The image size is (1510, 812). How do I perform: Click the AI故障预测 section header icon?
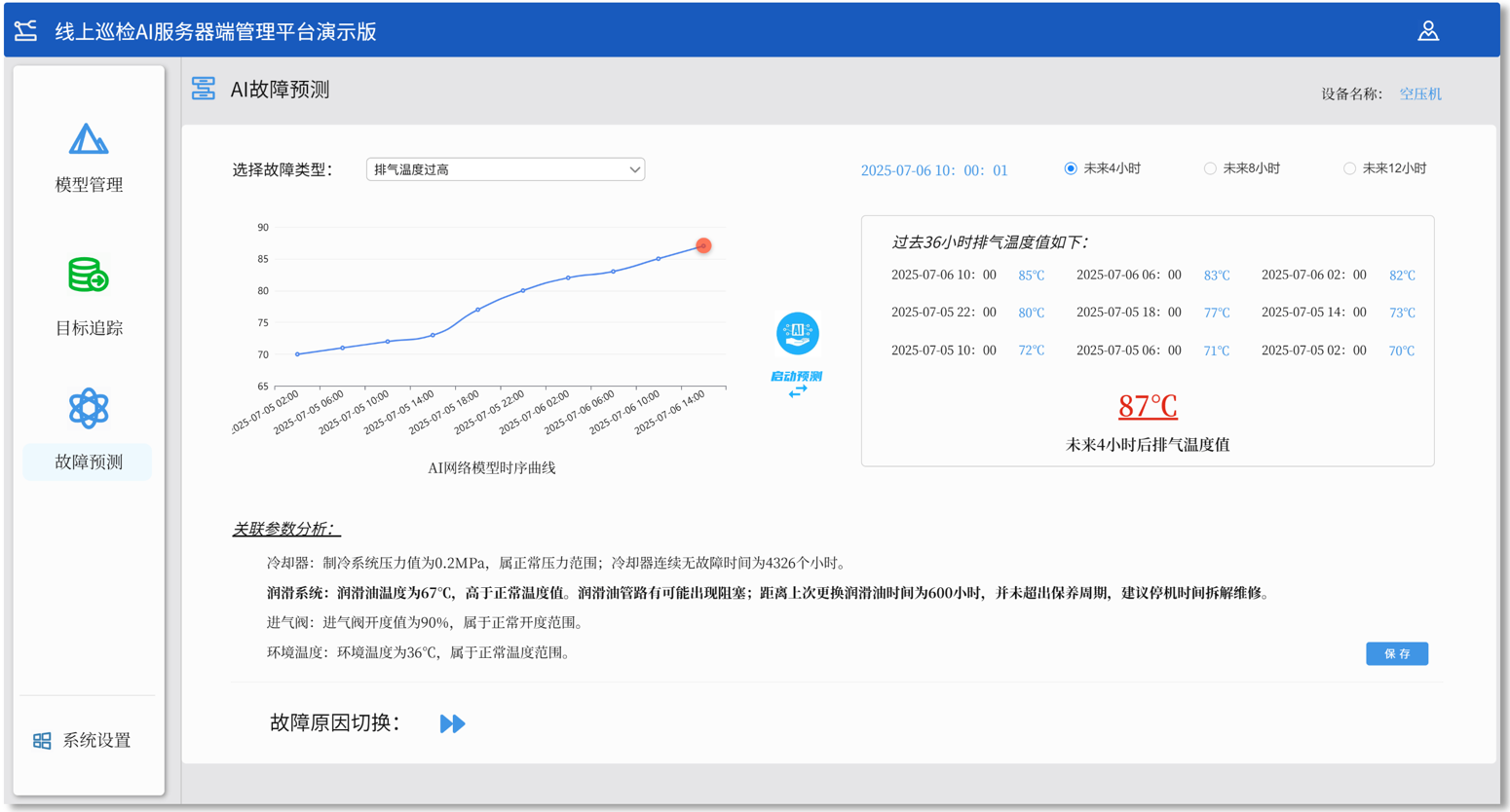tap(204, 90)
